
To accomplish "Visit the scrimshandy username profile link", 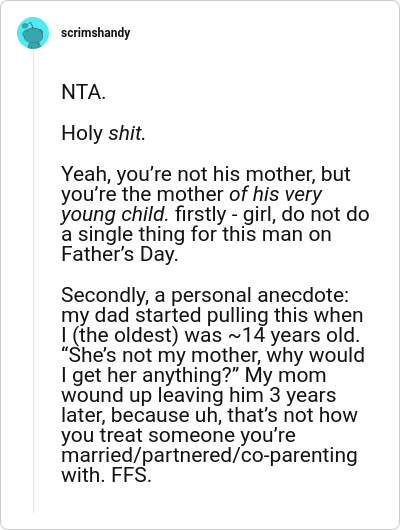I will pyautogui.click(x=95, y=33).
